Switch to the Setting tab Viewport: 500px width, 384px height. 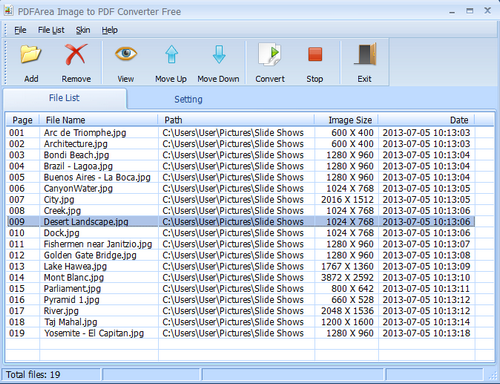point(188,99)
